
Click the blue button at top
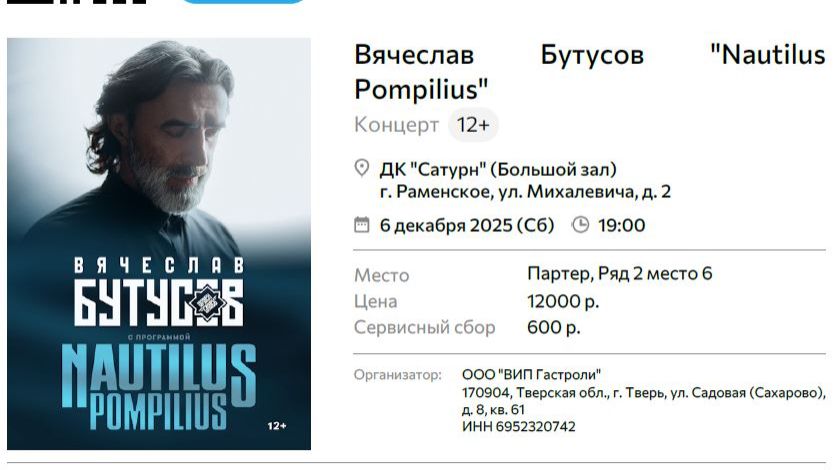243,2
